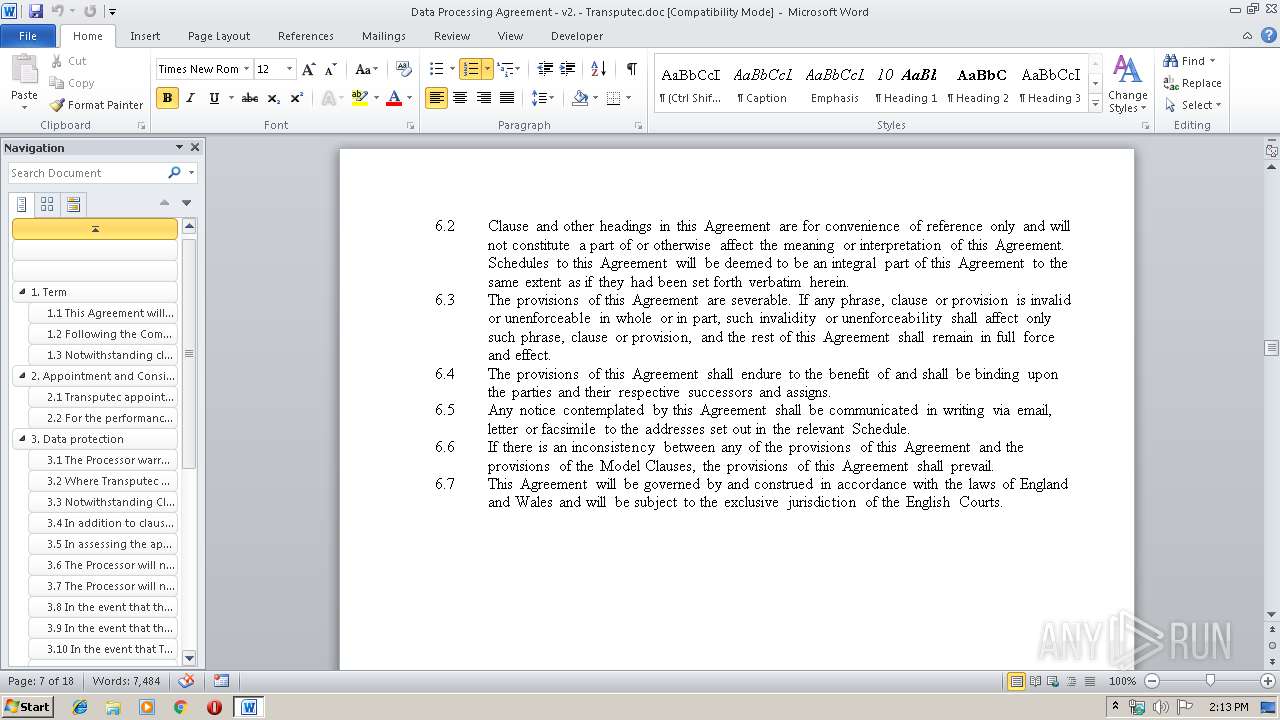Zoom in with plus button
The width and height of the screenshot is (1280, 720).
coord(1268,681)
